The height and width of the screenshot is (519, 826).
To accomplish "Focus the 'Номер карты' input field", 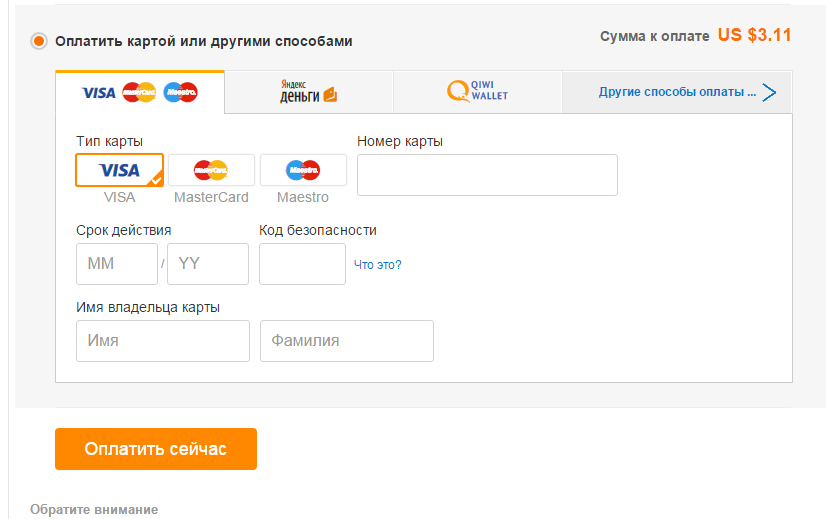I will 487,175.
